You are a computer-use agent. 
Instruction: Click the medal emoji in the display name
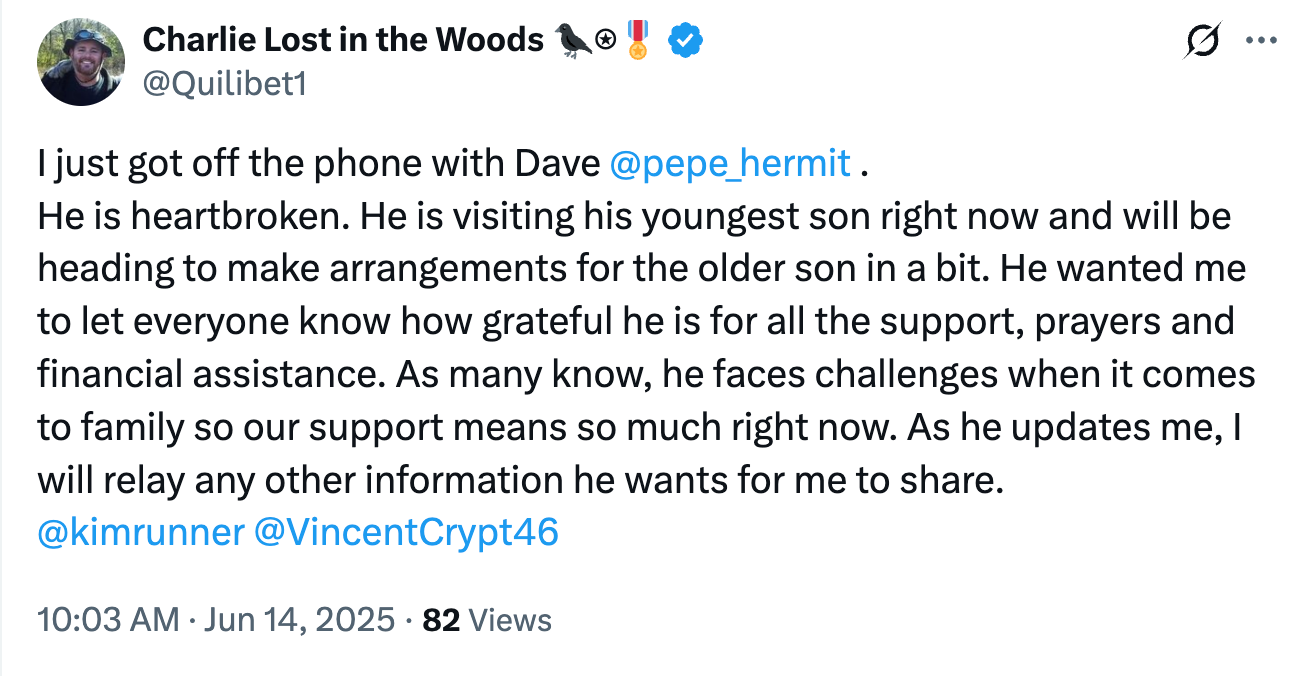637,40
